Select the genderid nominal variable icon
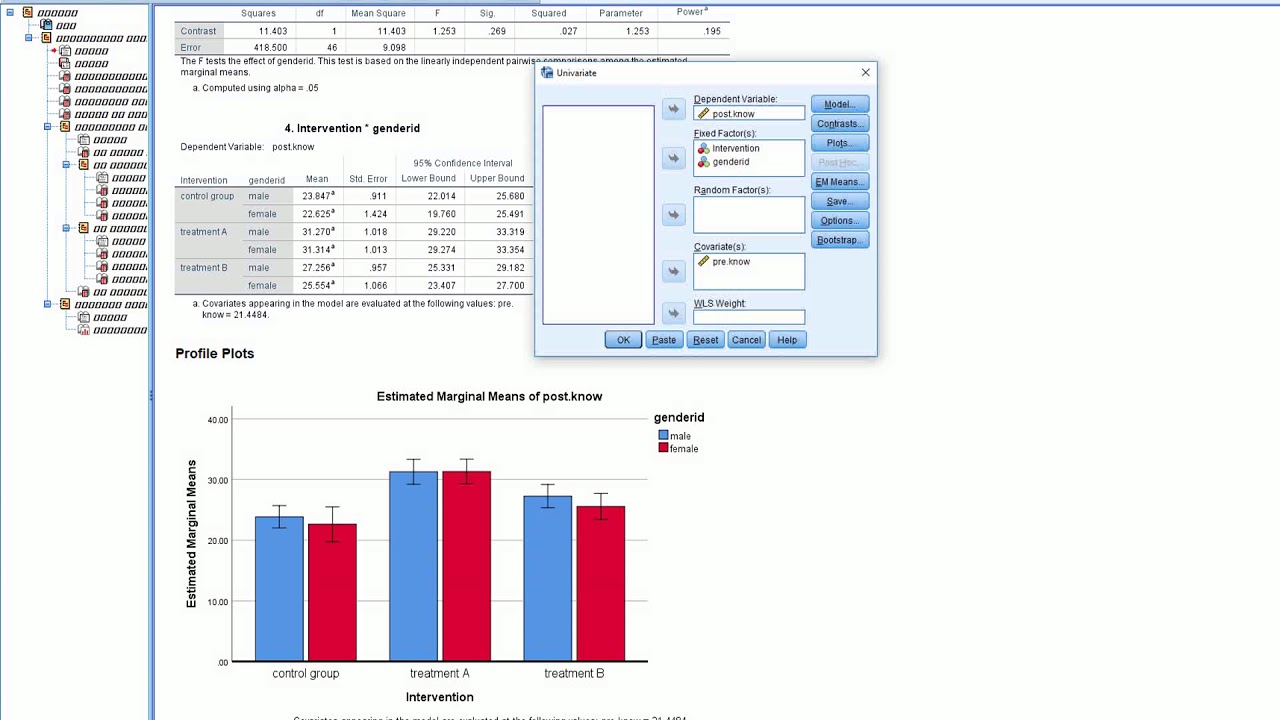 click(x=703, y=162)
